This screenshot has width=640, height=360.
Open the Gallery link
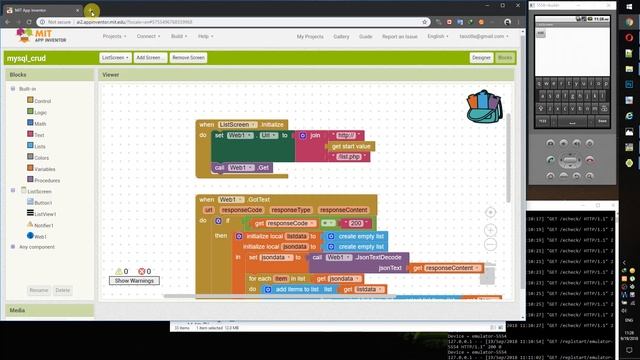coord(341,37)
